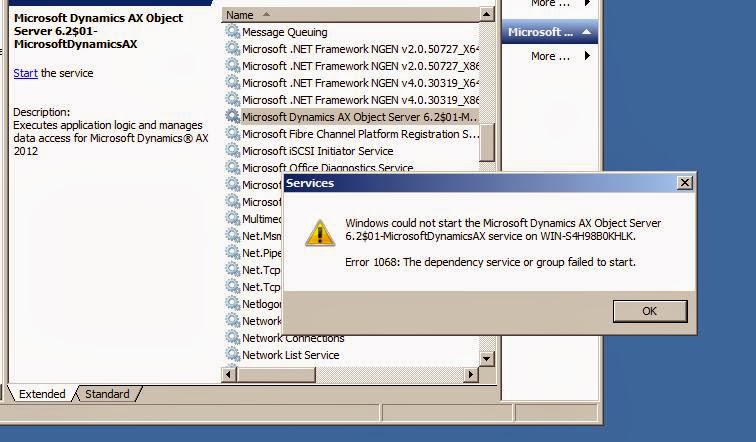Select Microsoft .NET Framework NGEN v4.0.30319_X64 service
This screenshot has height=442, width=756.
[x=360, y=83]
